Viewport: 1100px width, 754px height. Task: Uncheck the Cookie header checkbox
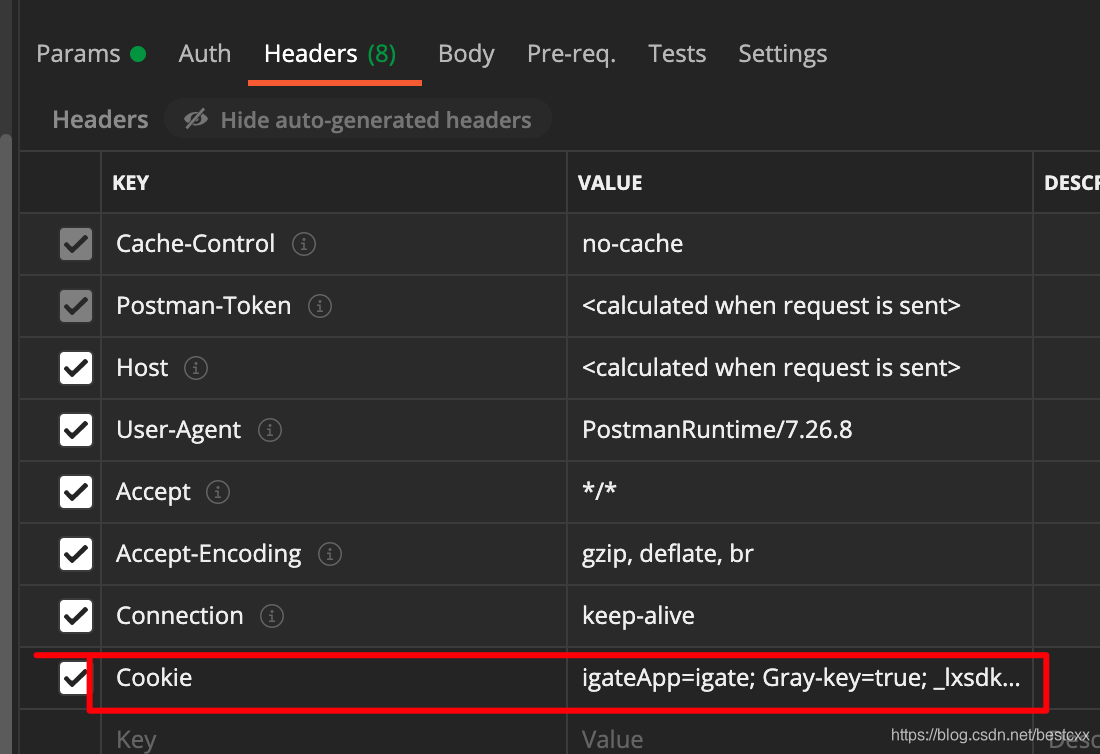tap(76, 678)
